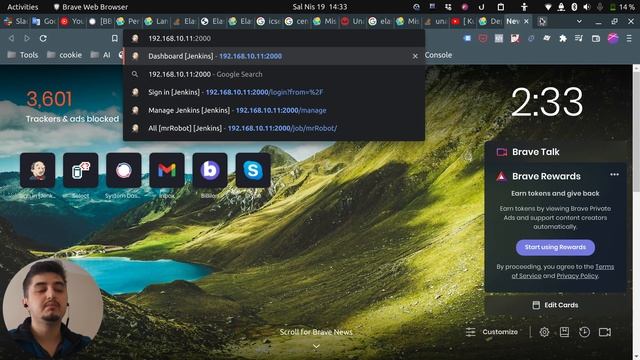Screen dimensions: 640x360
Task: Click the address bar showing 192.168.10.11:2000
Action: [273, 38]
